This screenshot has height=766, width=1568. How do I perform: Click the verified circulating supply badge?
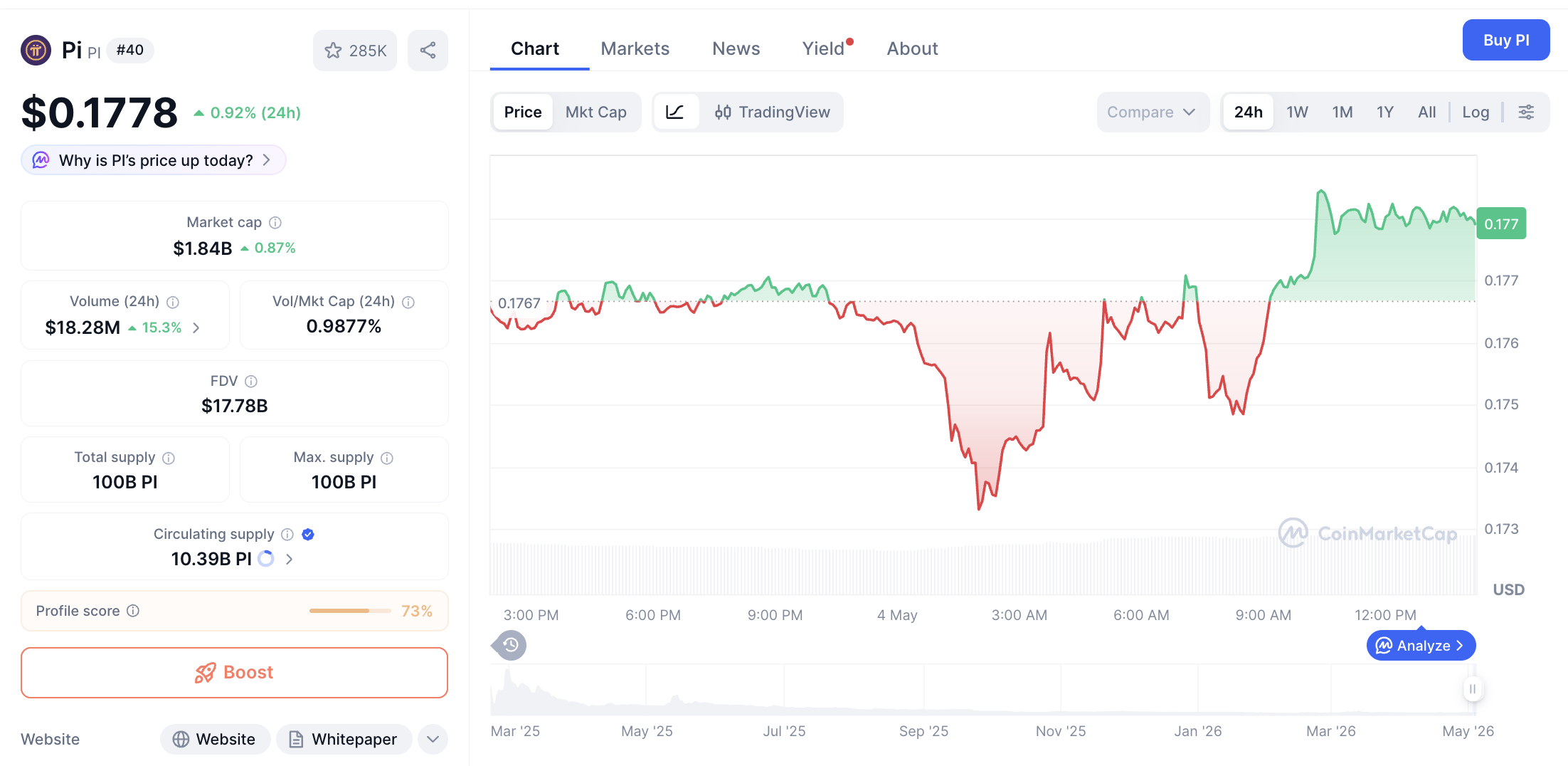[308, 535]
